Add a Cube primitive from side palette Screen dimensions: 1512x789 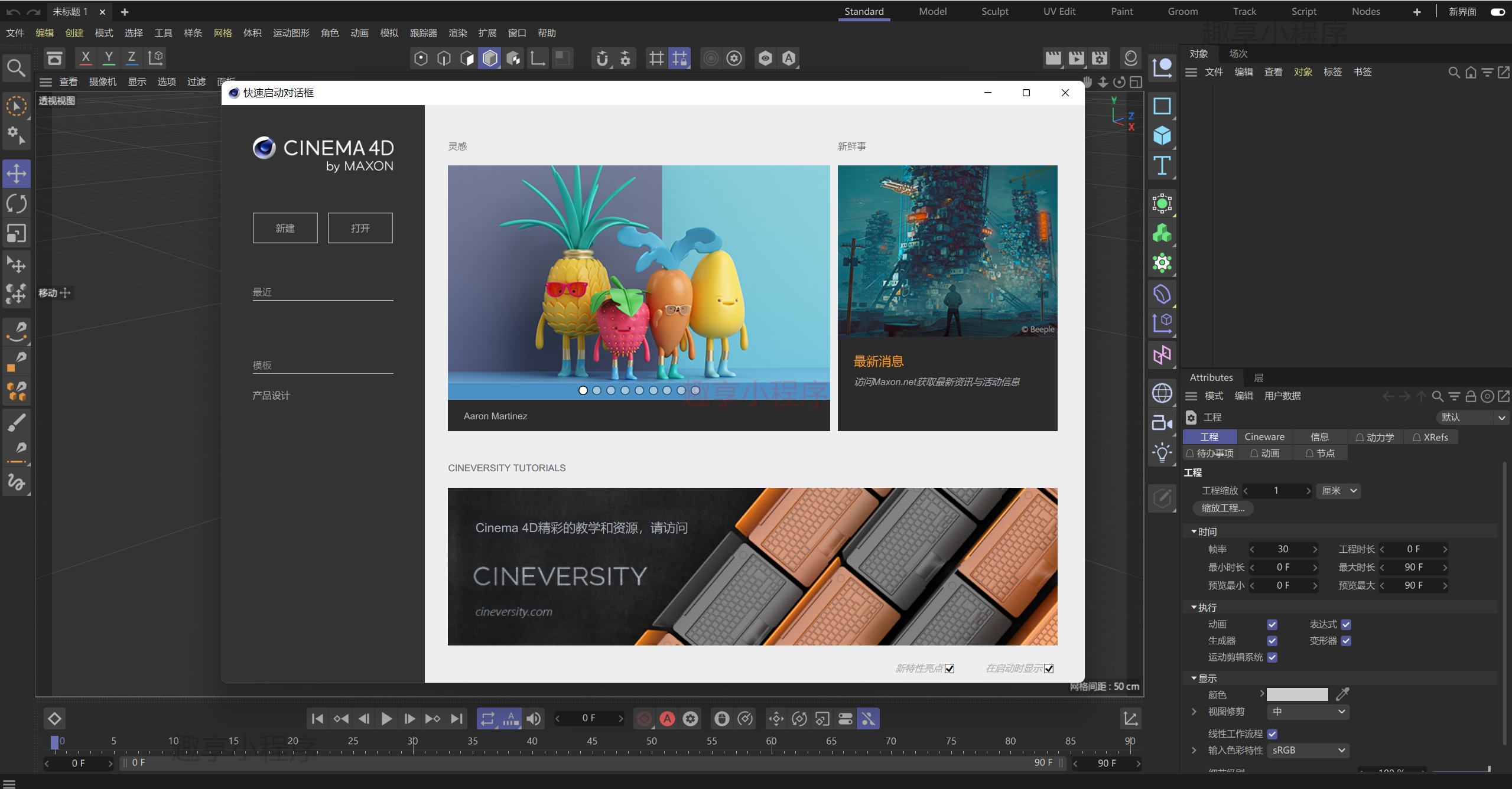[x=1162, y=136]
